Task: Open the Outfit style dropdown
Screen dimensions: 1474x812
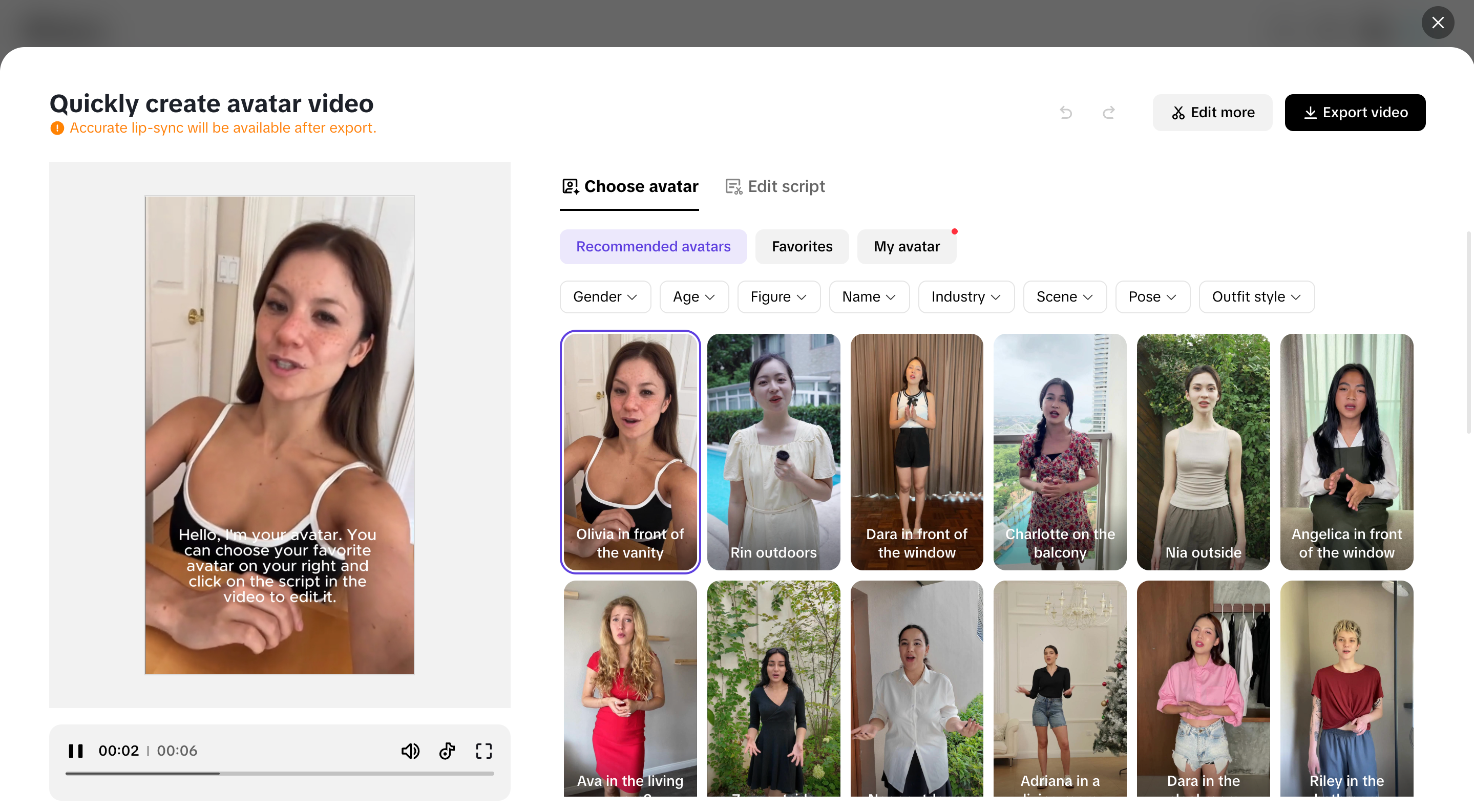Action: click(1256, 297)
